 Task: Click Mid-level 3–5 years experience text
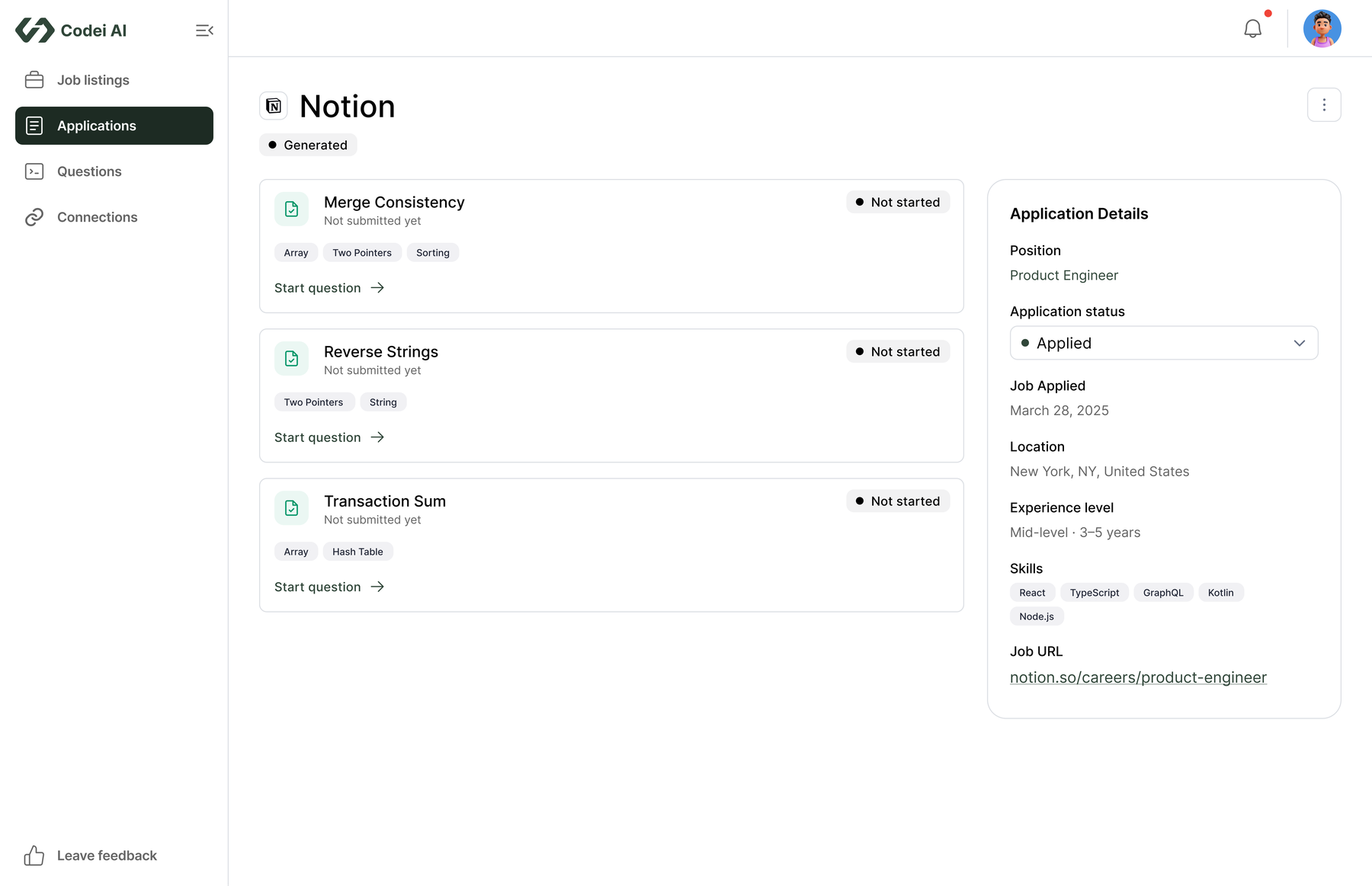(x=1075, y=533)
